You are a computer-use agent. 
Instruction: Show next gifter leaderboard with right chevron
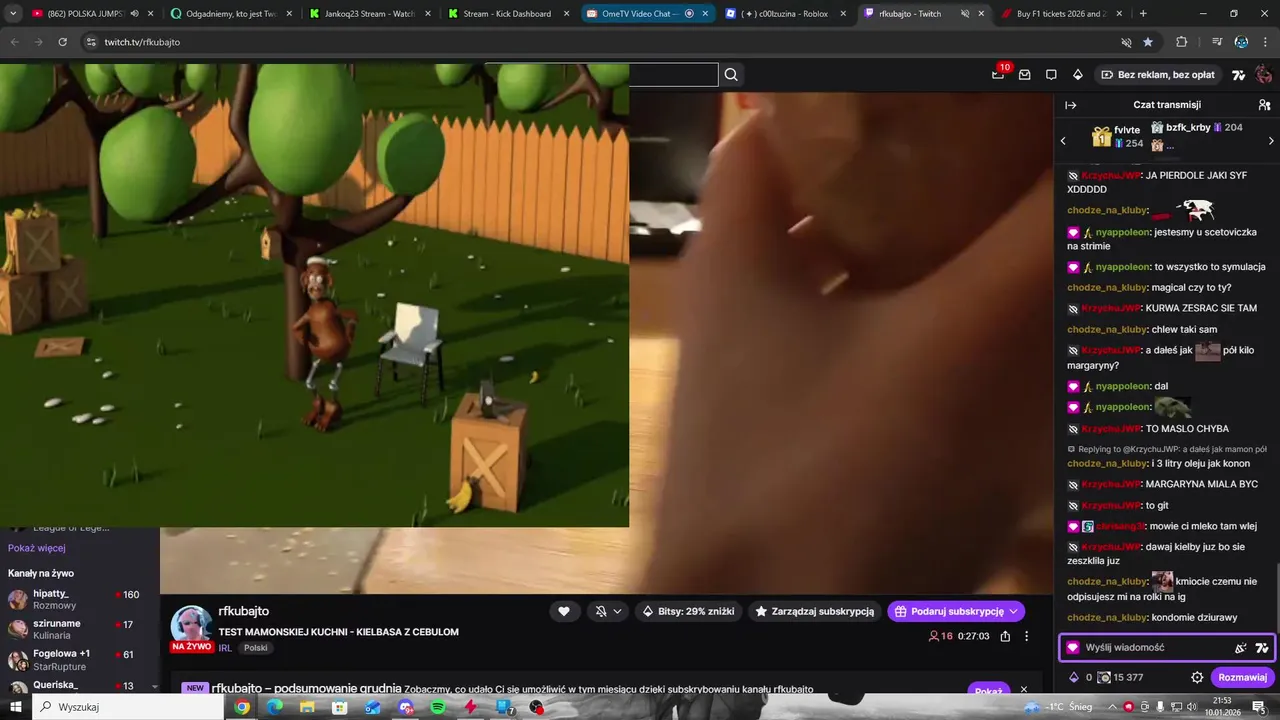(x=1271, y=141)
